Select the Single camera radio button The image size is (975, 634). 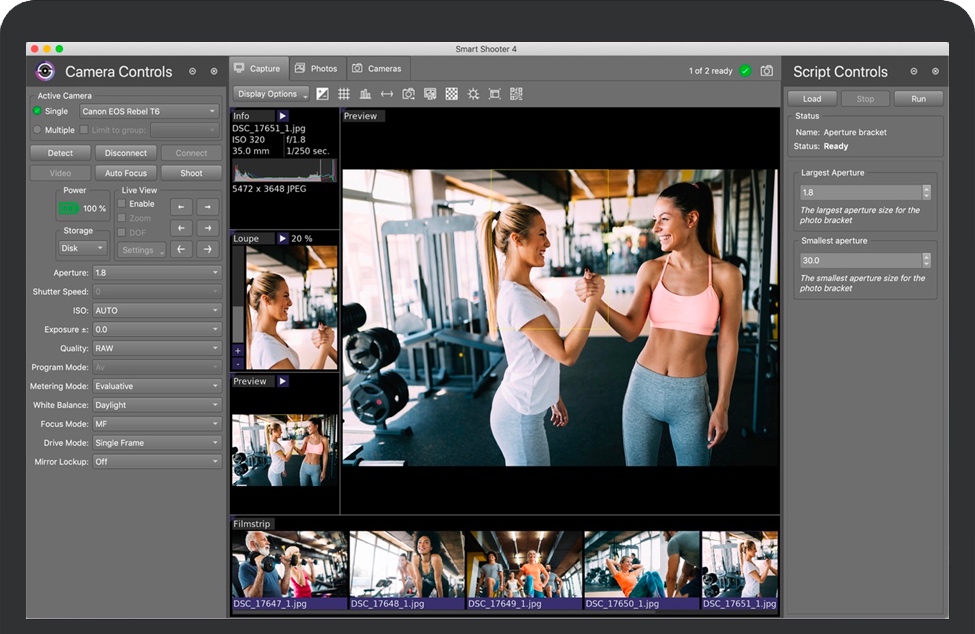(38, 111)
